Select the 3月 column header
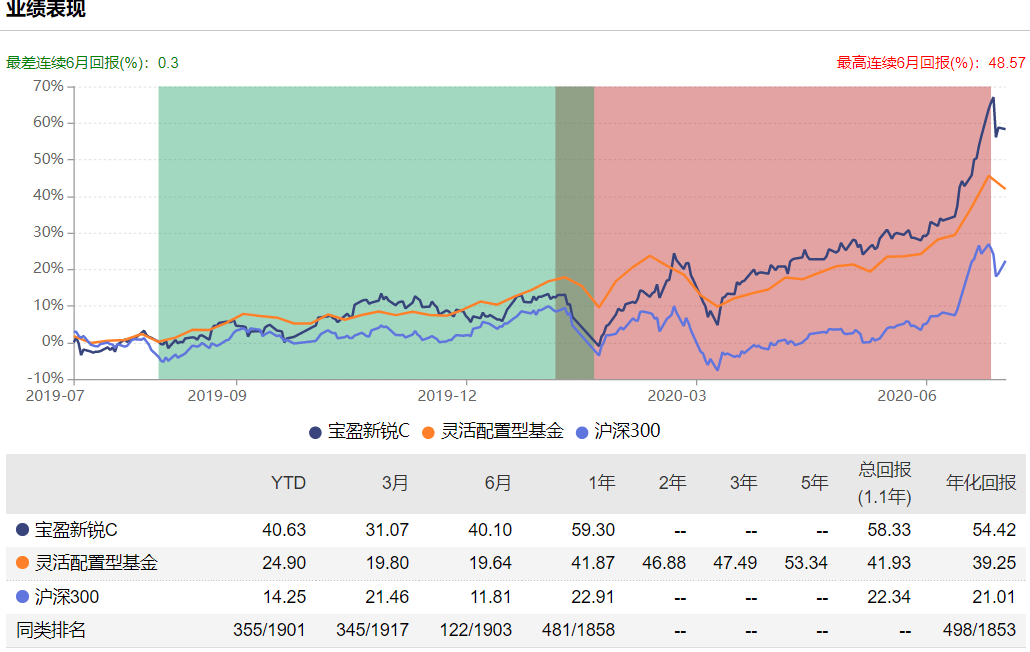Screen dimensions: 1030x652 [x=395, y=483]
